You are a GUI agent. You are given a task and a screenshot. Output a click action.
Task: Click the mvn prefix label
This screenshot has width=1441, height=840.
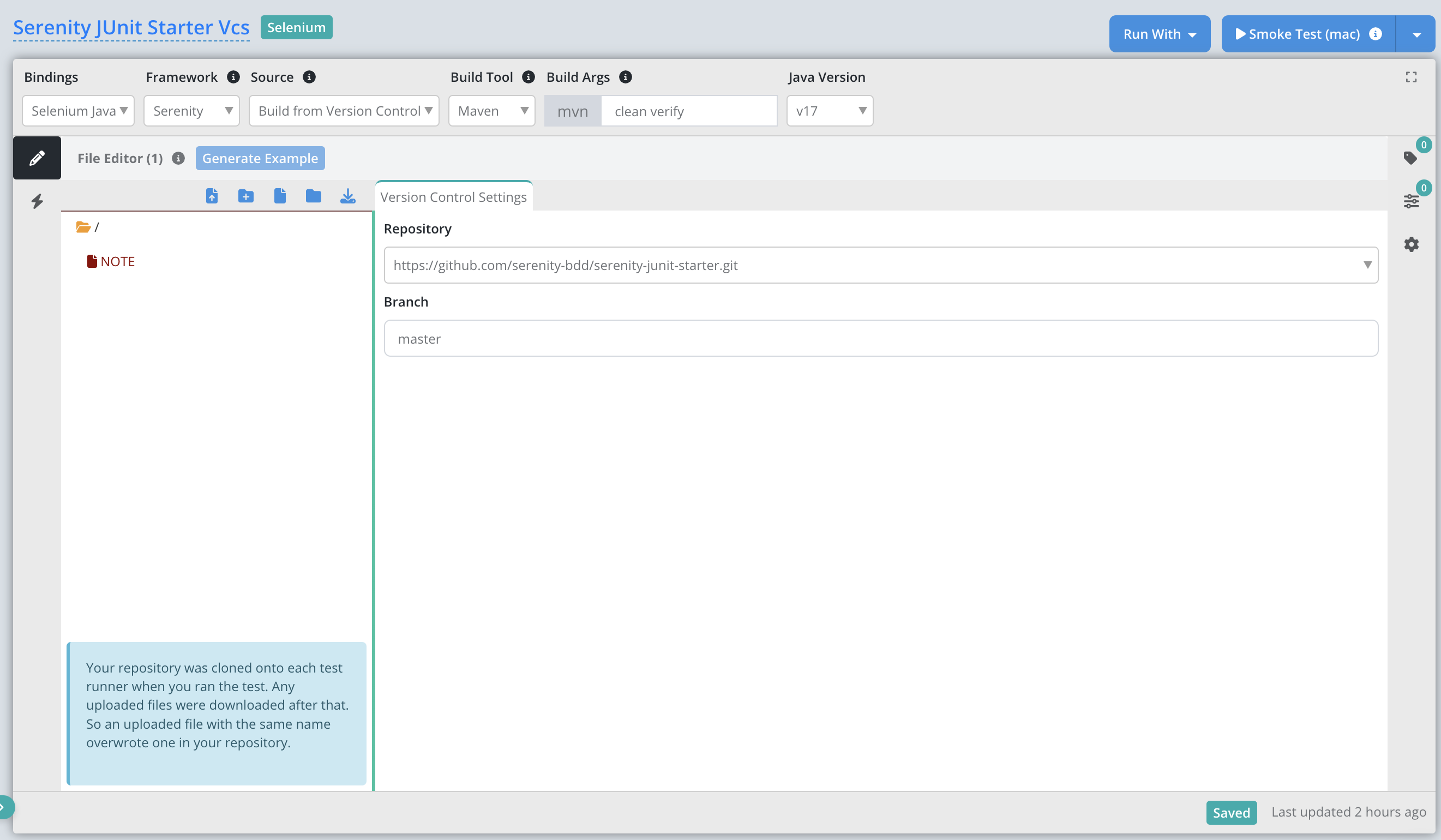coord(572,111)
